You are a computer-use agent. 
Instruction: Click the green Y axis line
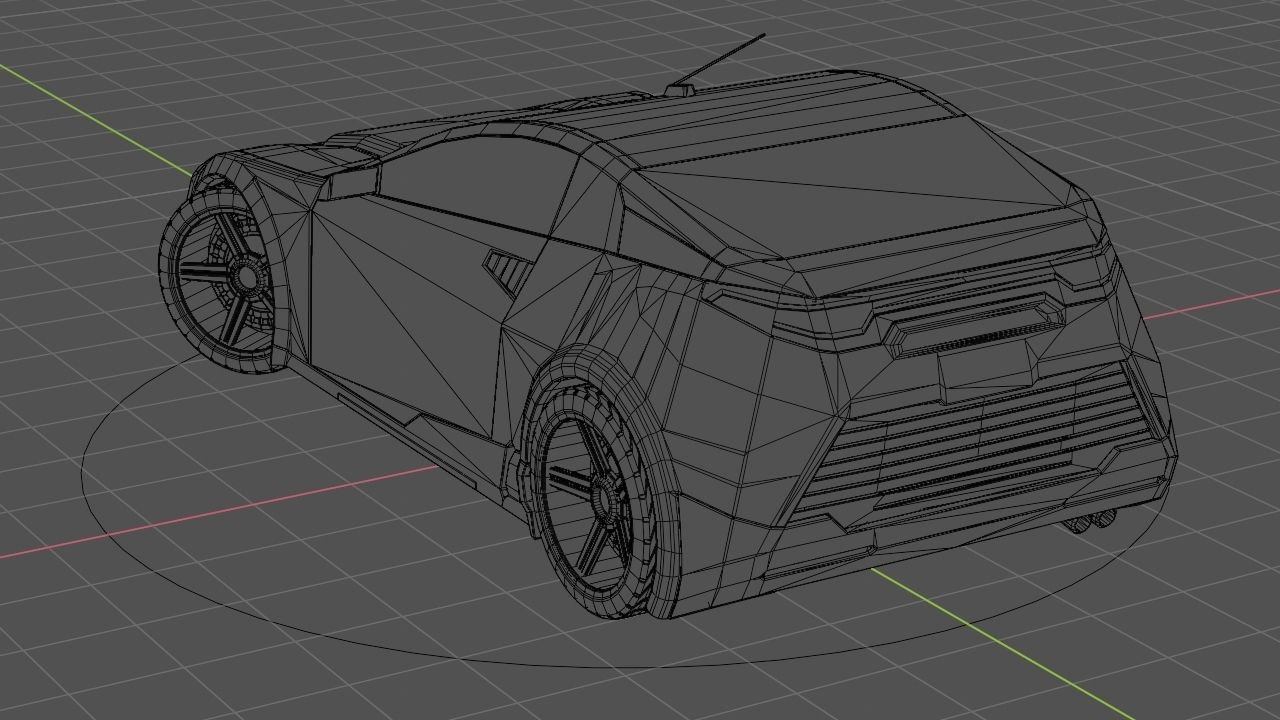pos(1000,644)
